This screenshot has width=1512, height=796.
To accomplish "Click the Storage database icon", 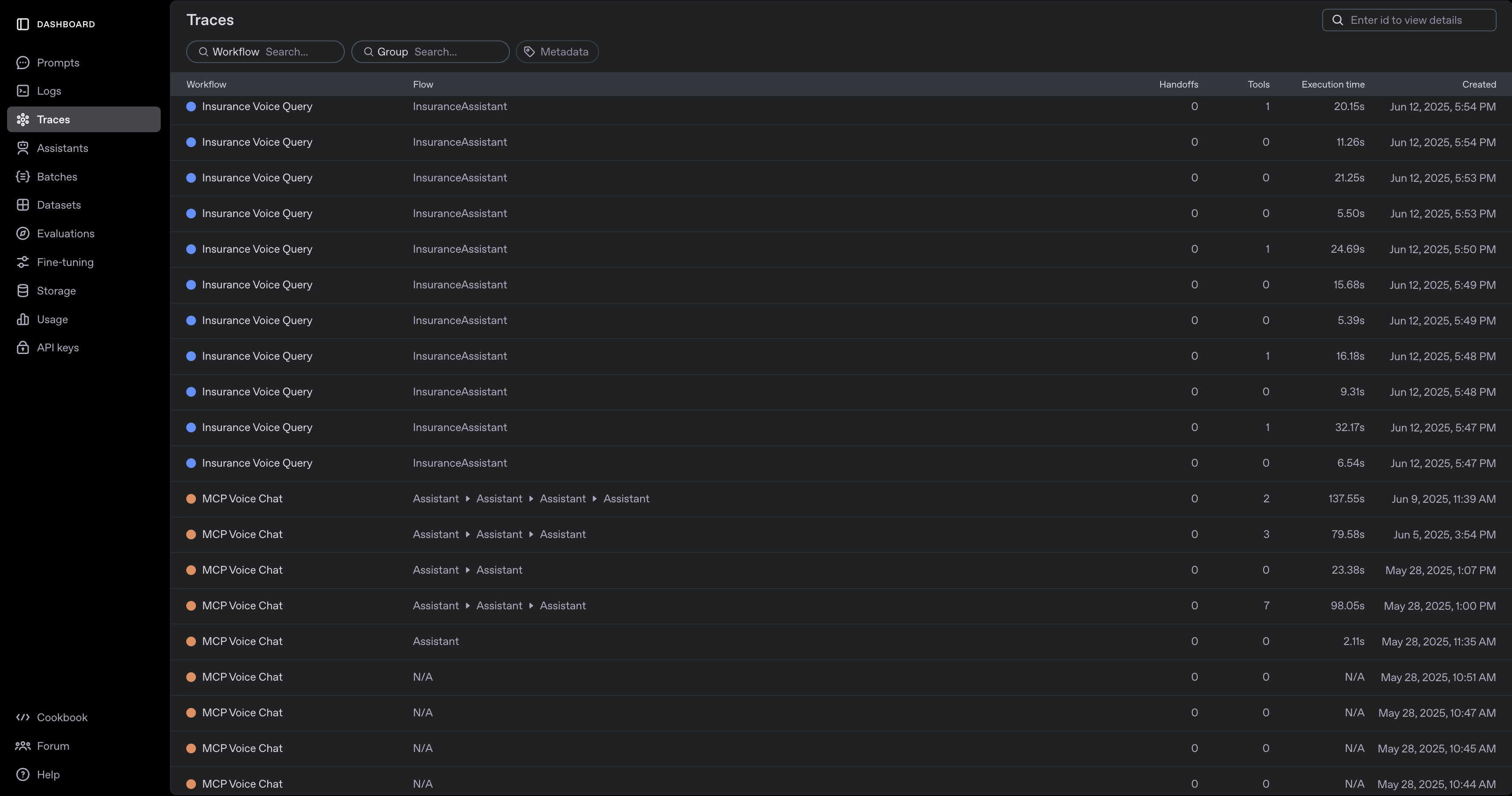I will tap(22, 291).
